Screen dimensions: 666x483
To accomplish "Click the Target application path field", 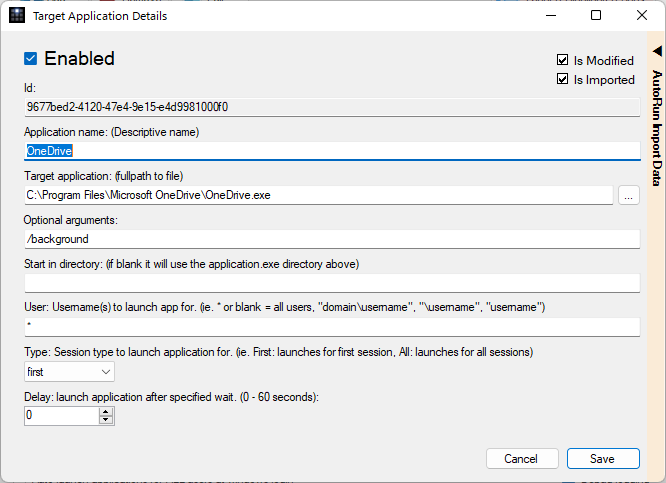I will (318, 195).
